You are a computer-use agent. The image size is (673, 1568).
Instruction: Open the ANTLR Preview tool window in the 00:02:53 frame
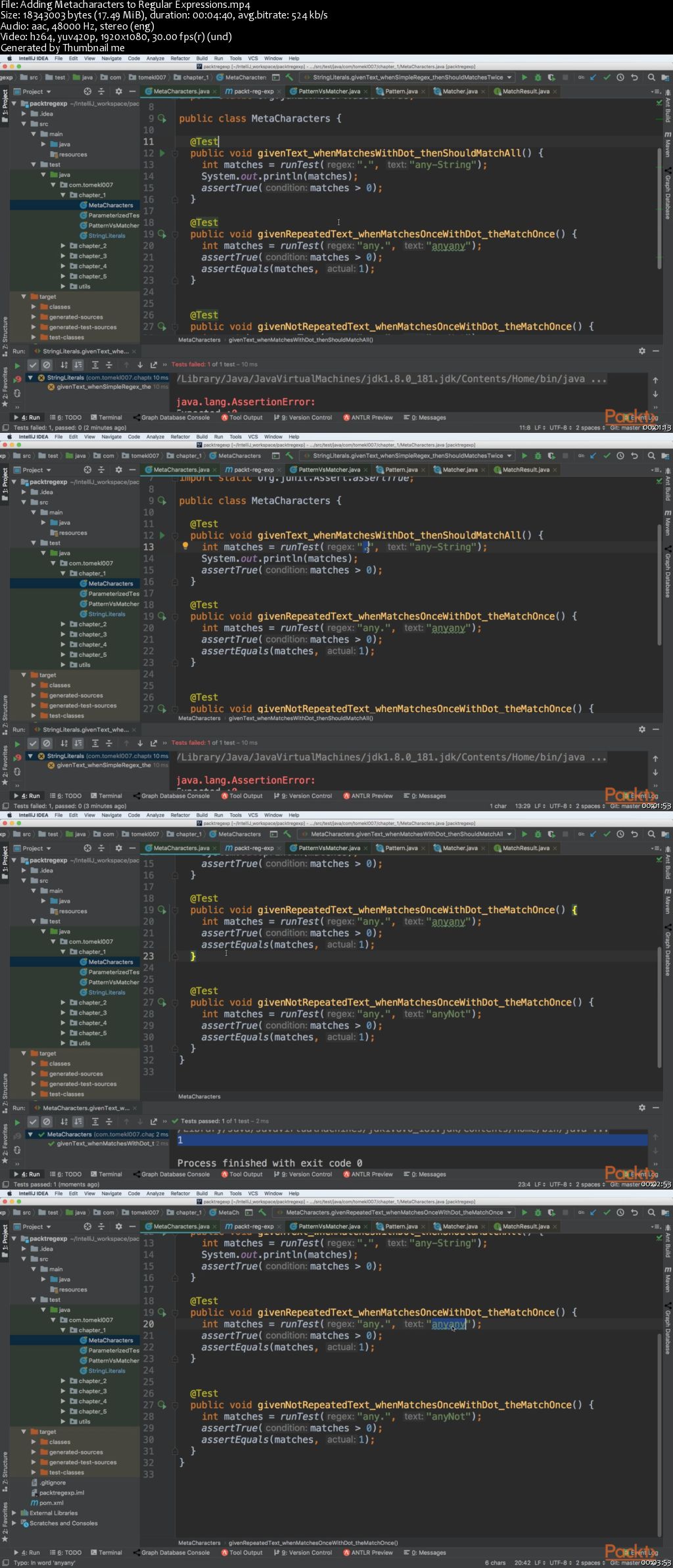pos(367,1175)
